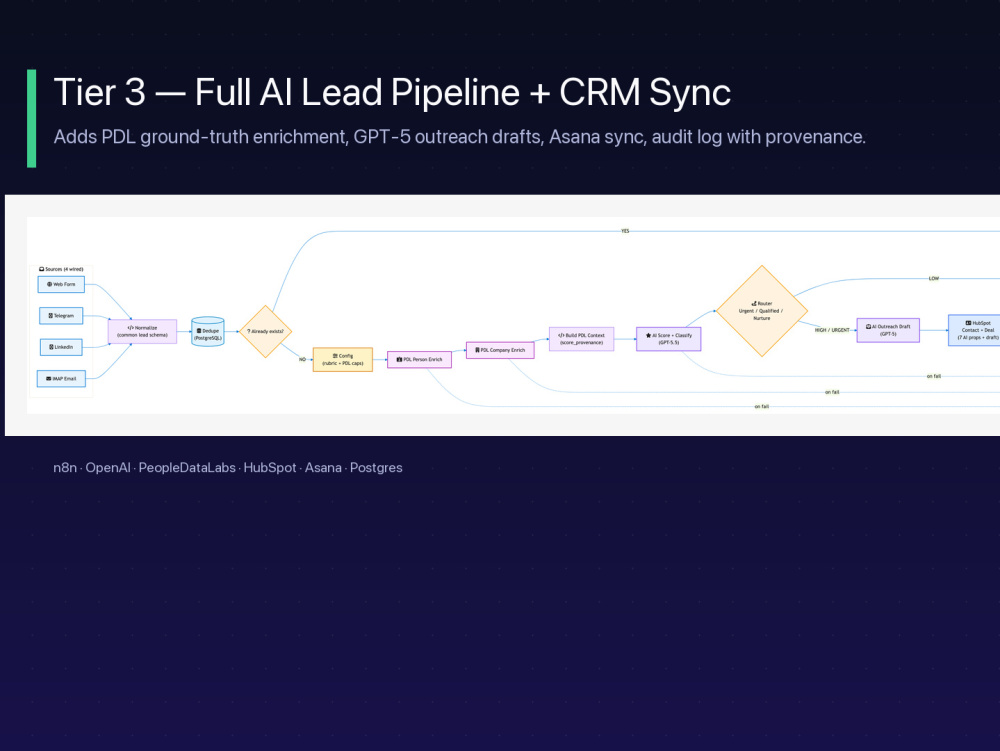The height and width of the screenshot is (751, 1000).
Task: Select the Dedupe PostgreSQL database node
Action: tap(208, 332)
